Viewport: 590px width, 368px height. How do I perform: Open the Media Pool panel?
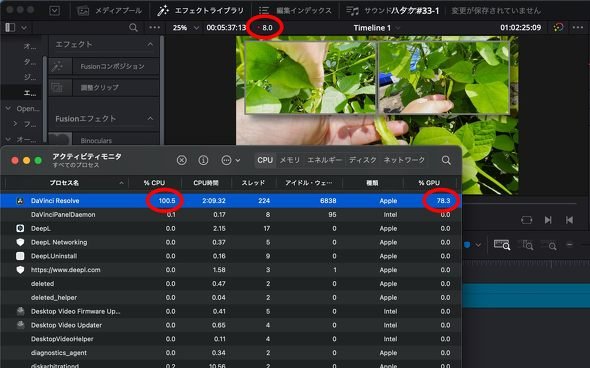point(109,11)
